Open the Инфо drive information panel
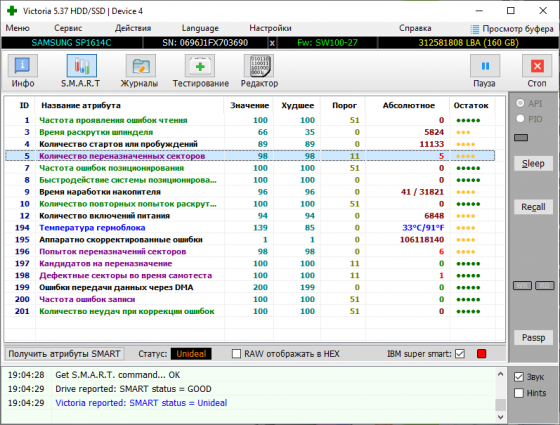560x425 pixels. (22, 66)
